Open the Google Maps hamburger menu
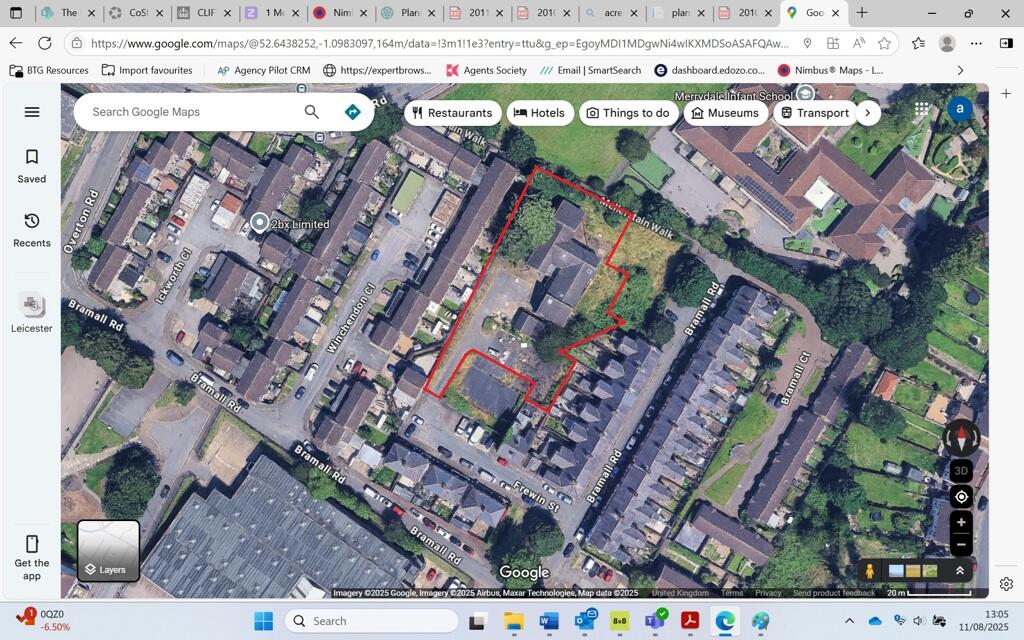This screenshot has width=1024, height=640. (x=32, y=112)
